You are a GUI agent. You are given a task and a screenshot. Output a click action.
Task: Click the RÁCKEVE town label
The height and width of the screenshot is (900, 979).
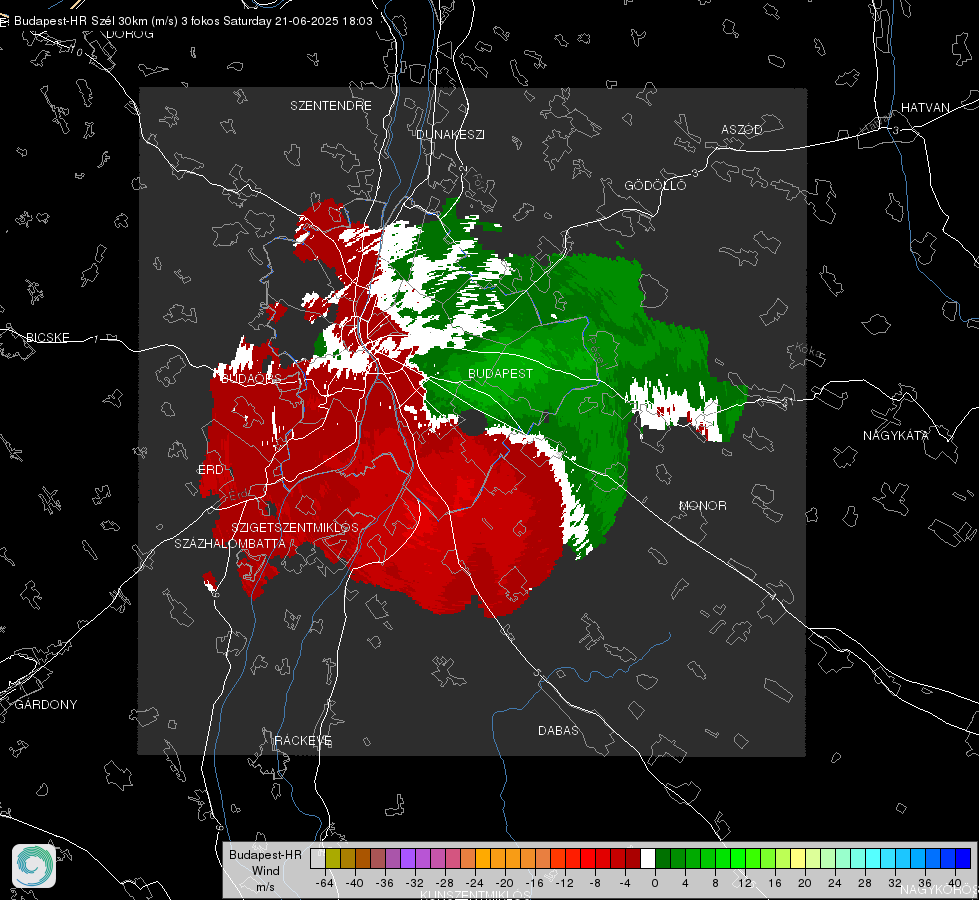[303, 740]
